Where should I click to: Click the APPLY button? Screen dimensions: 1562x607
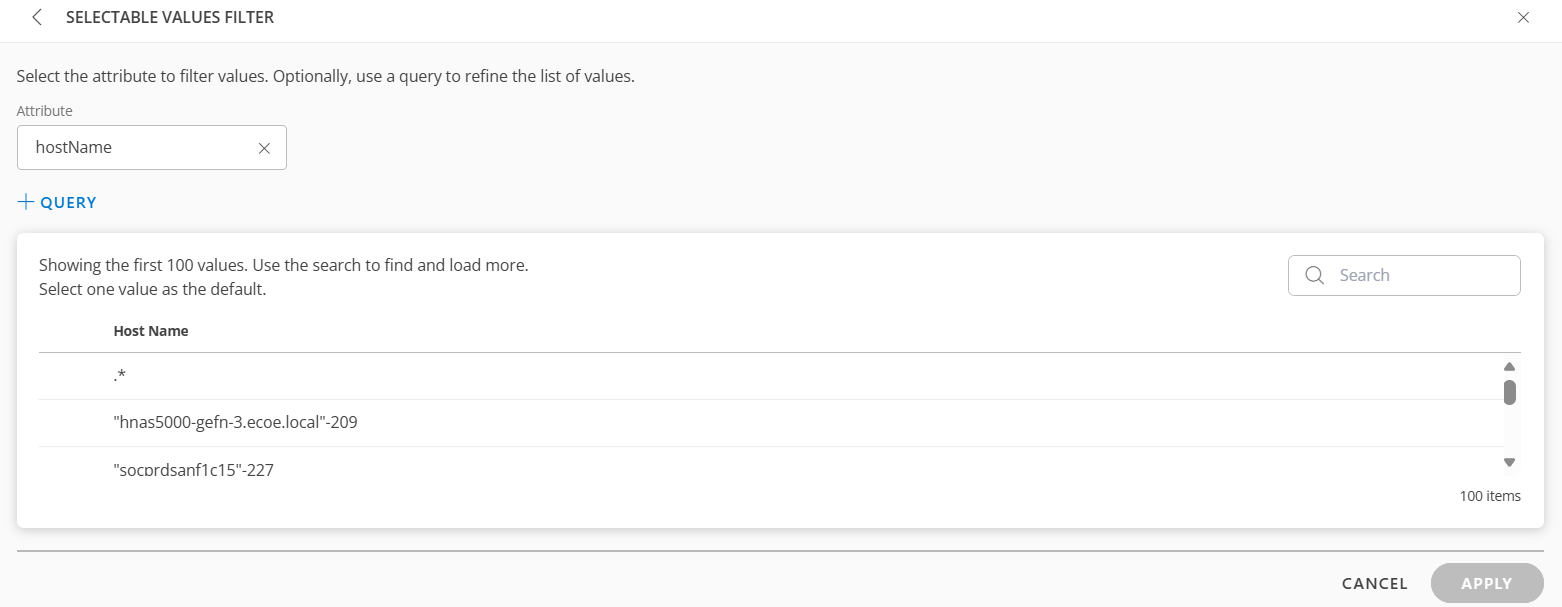pyautogui.click(x=1486, y=583)
